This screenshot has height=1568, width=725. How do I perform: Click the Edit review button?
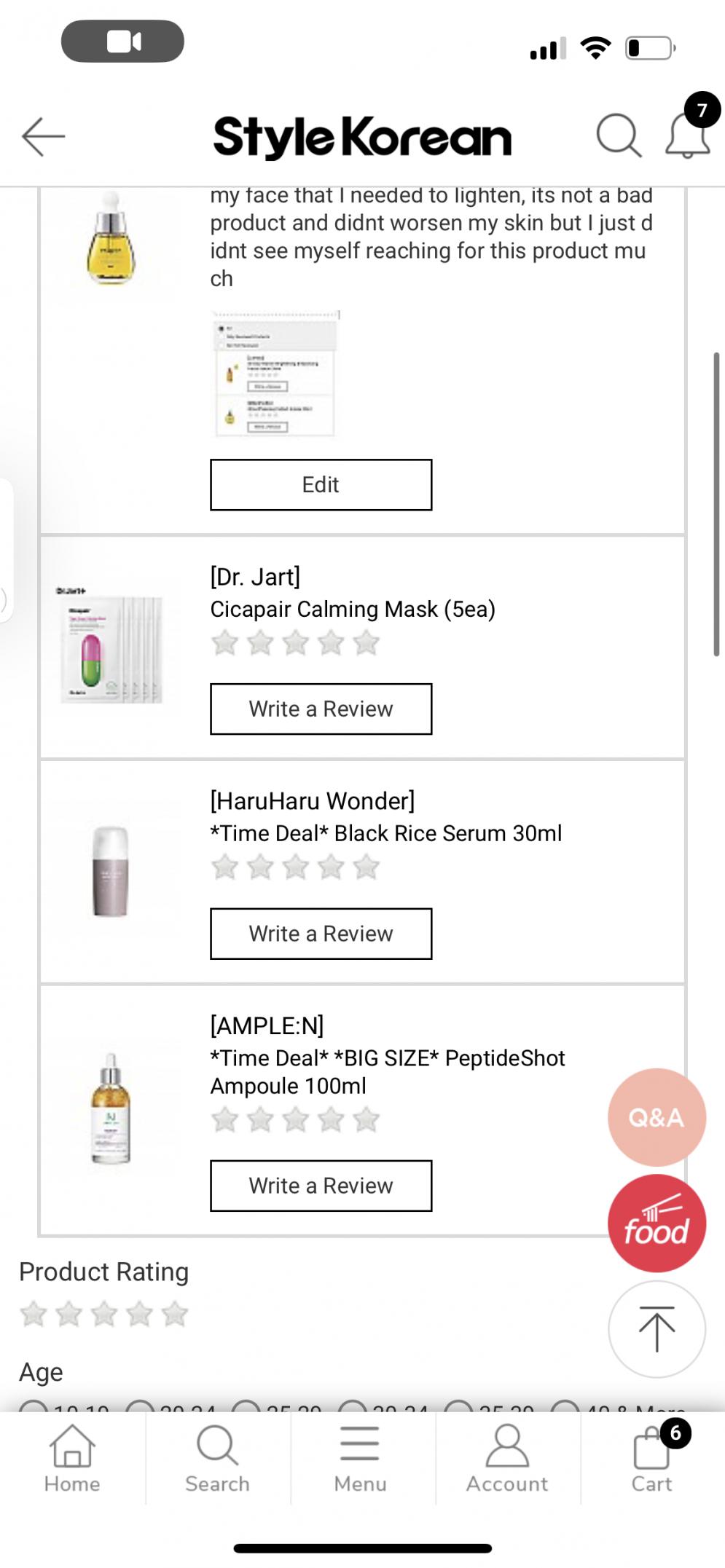pos(321,484)
